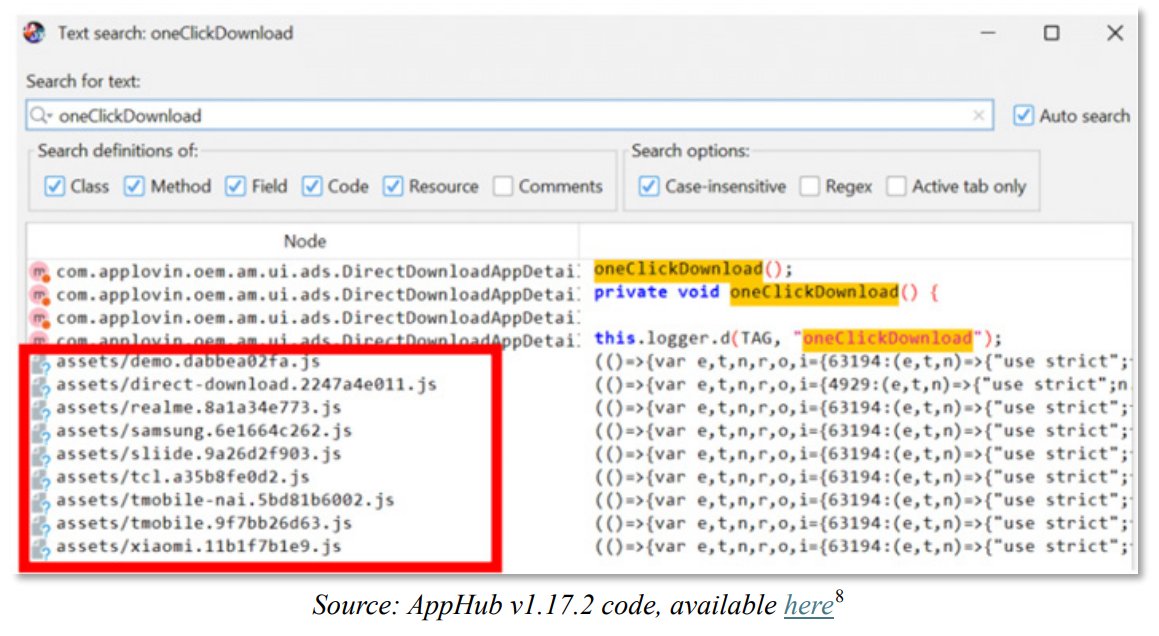Enable the Regex search option
Viewport: 1159px width, 636px height.
point(809,186)
